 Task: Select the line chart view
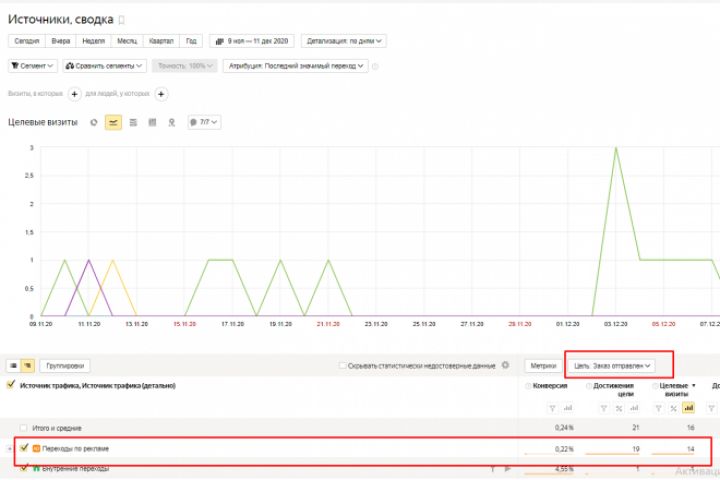click(x=113, y=123)
